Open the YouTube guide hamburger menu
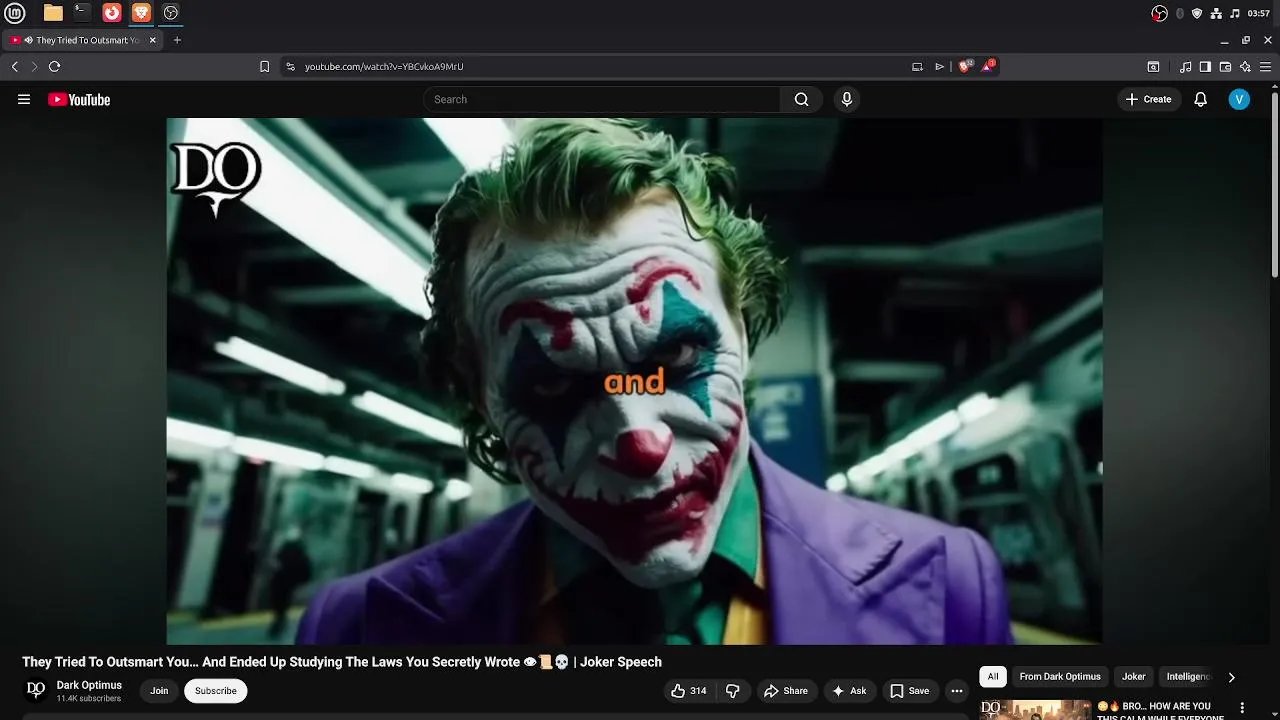The image size is (1280, 720). 24,99
